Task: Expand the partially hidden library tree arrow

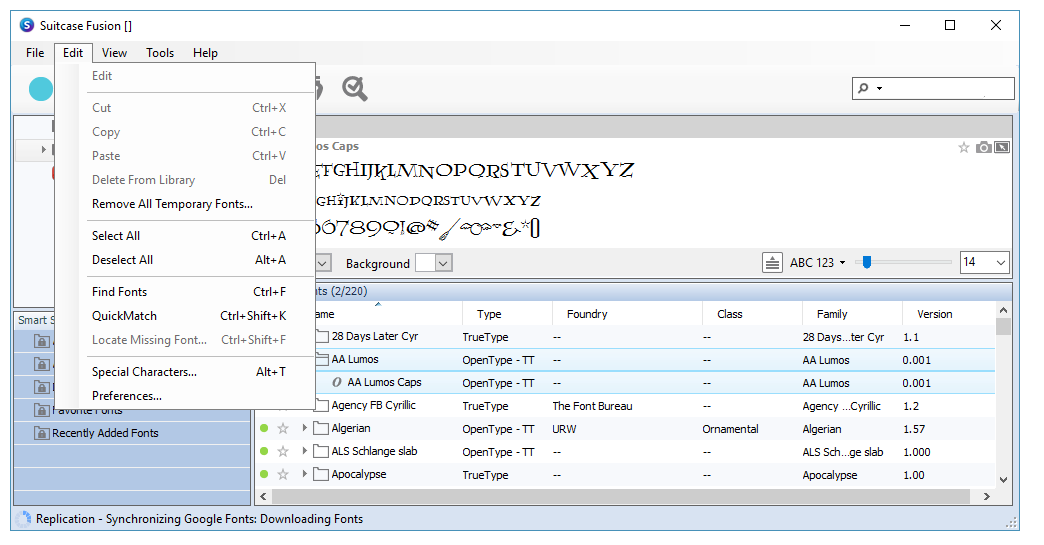Action: point(43,149)
